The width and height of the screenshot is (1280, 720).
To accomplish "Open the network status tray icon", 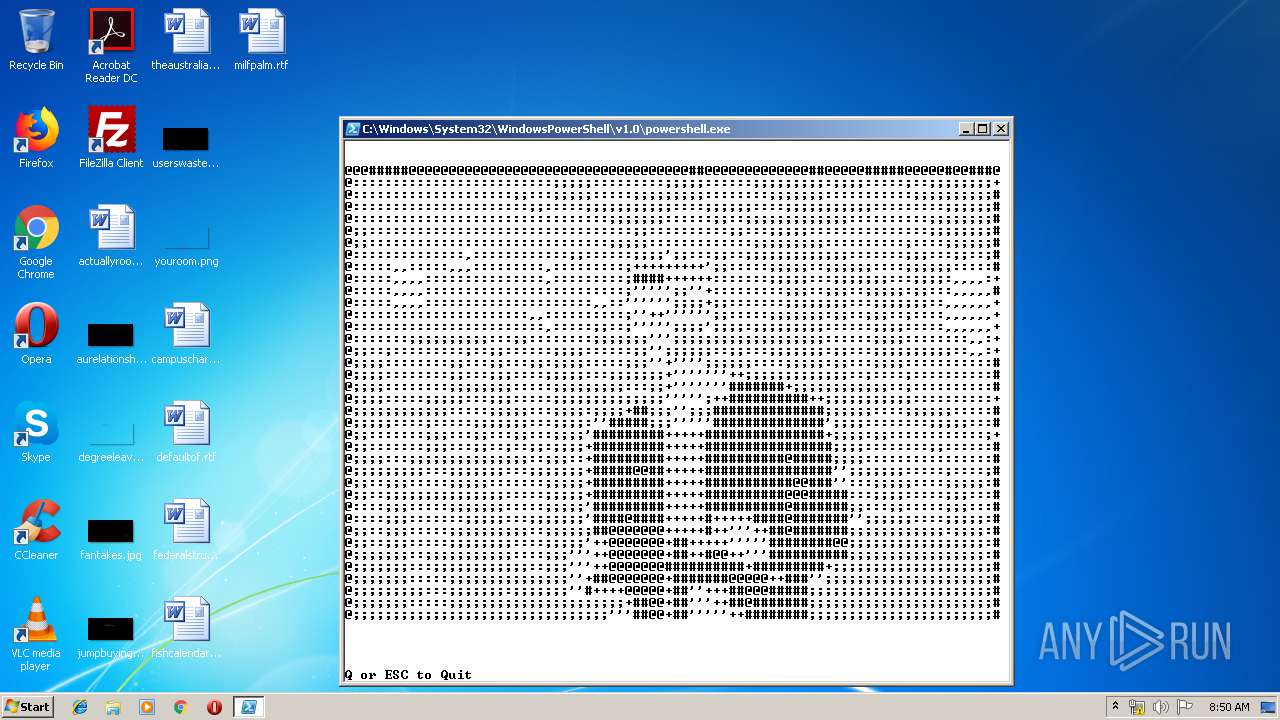I will (x=1137, y=707).
